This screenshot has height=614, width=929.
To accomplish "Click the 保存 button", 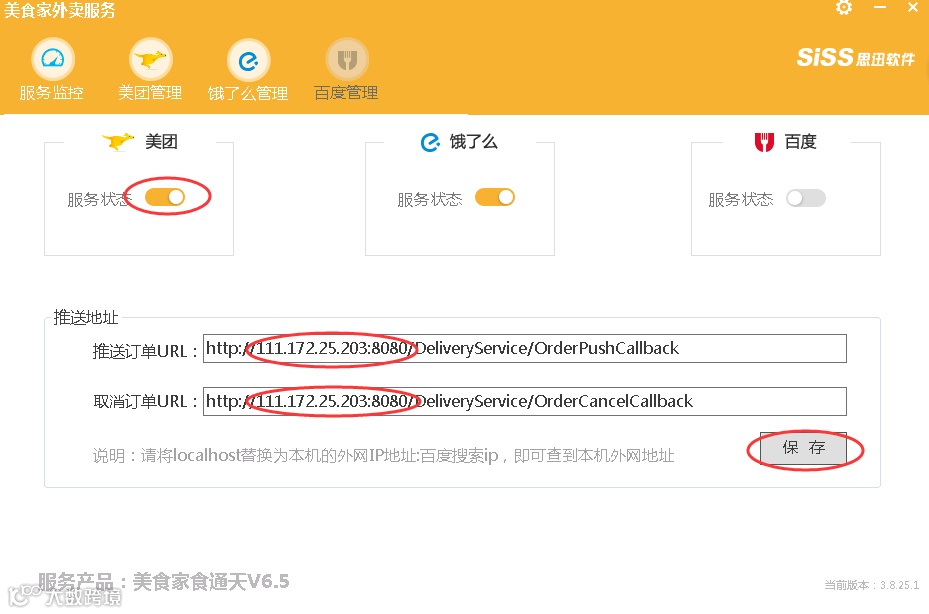I will coord(803,448).
